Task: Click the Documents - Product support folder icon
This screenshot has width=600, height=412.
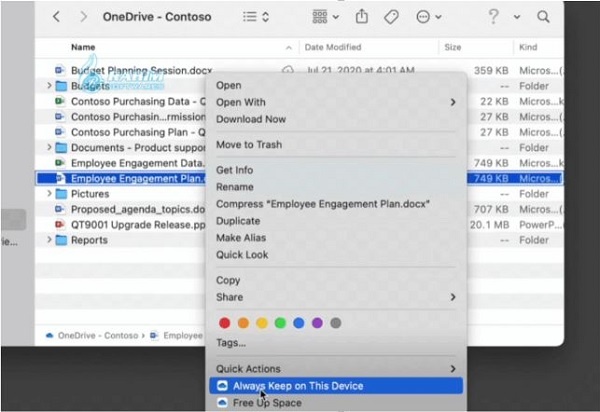Action: pyautogui.click(x=61, y=147)
